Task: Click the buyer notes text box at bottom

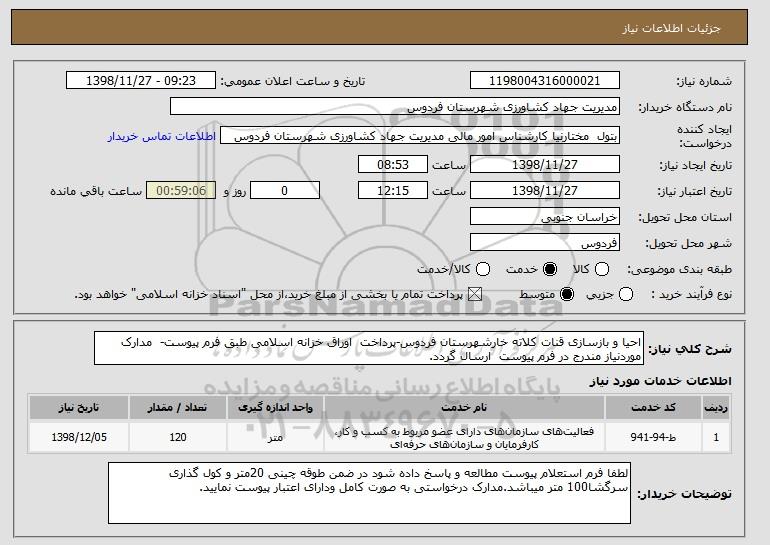Action: [x=370, y=492]
